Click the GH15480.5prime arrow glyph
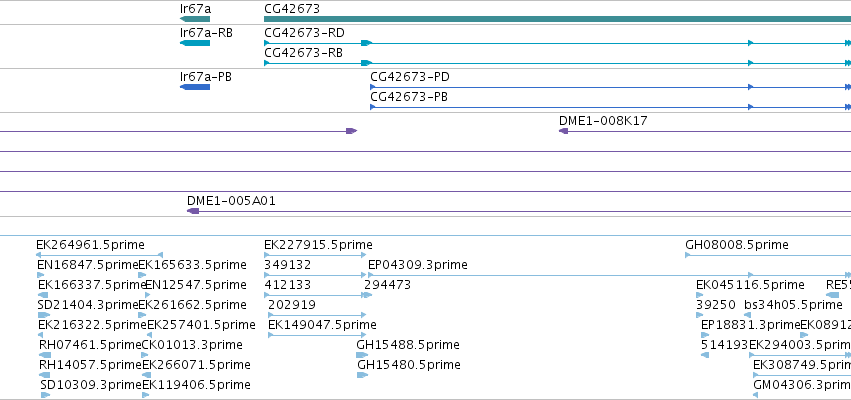 tap(362, 375)
